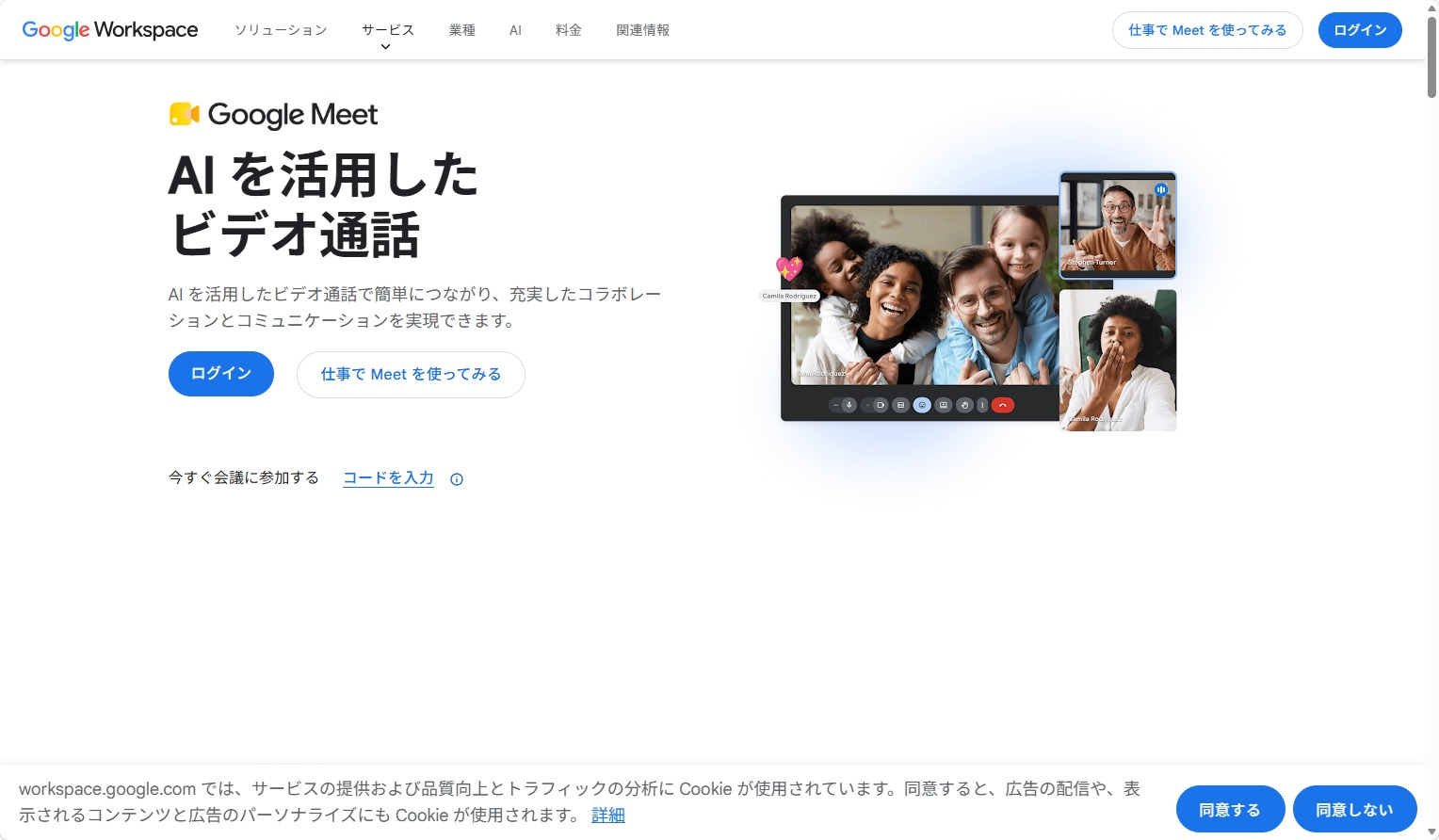Click the main family video image
1439x840 pixels.
point(925,295)
